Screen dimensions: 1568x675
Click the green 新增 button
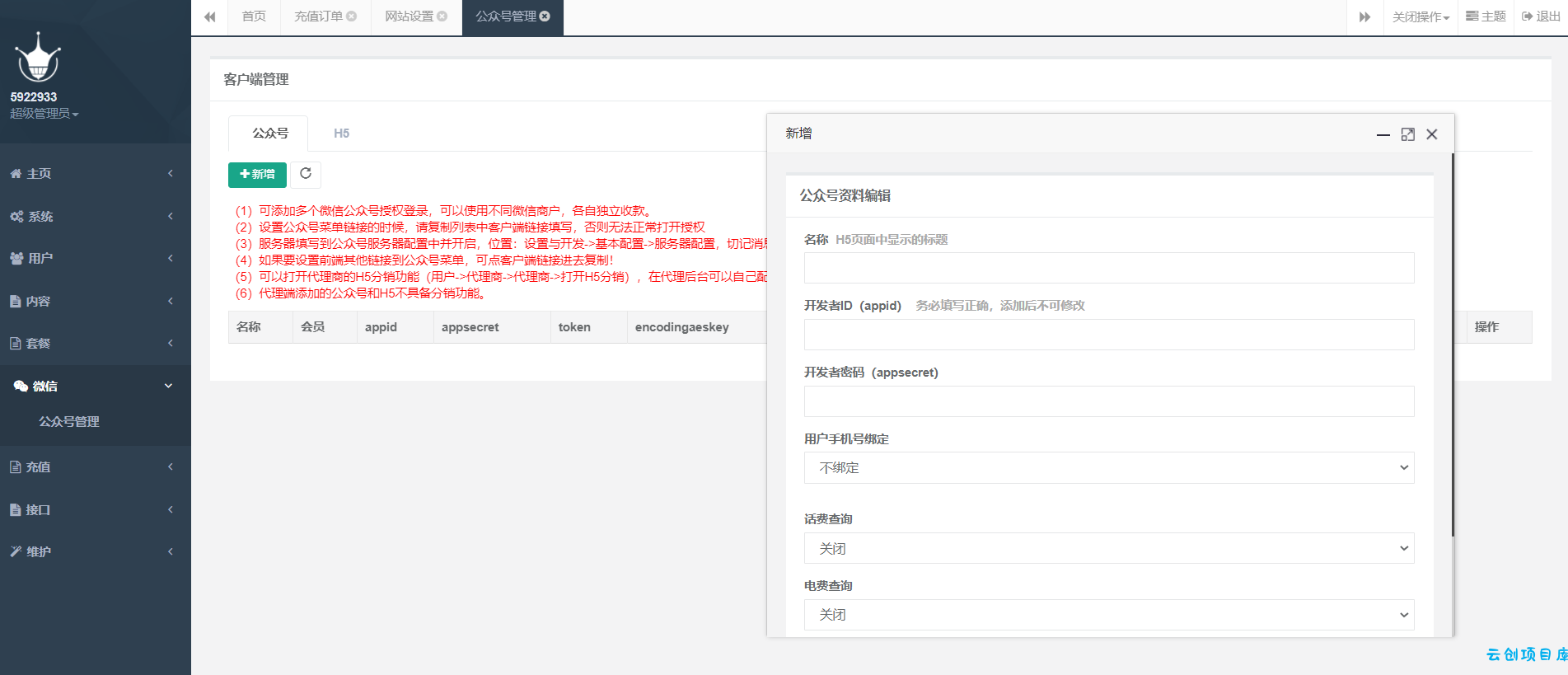coord(257,175)
